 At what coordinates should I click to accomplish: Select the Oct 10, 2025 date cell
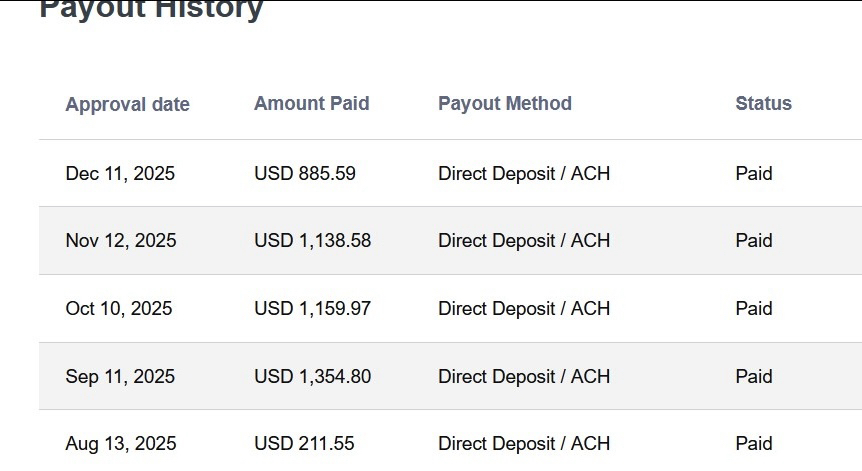[x=119, y=308]
